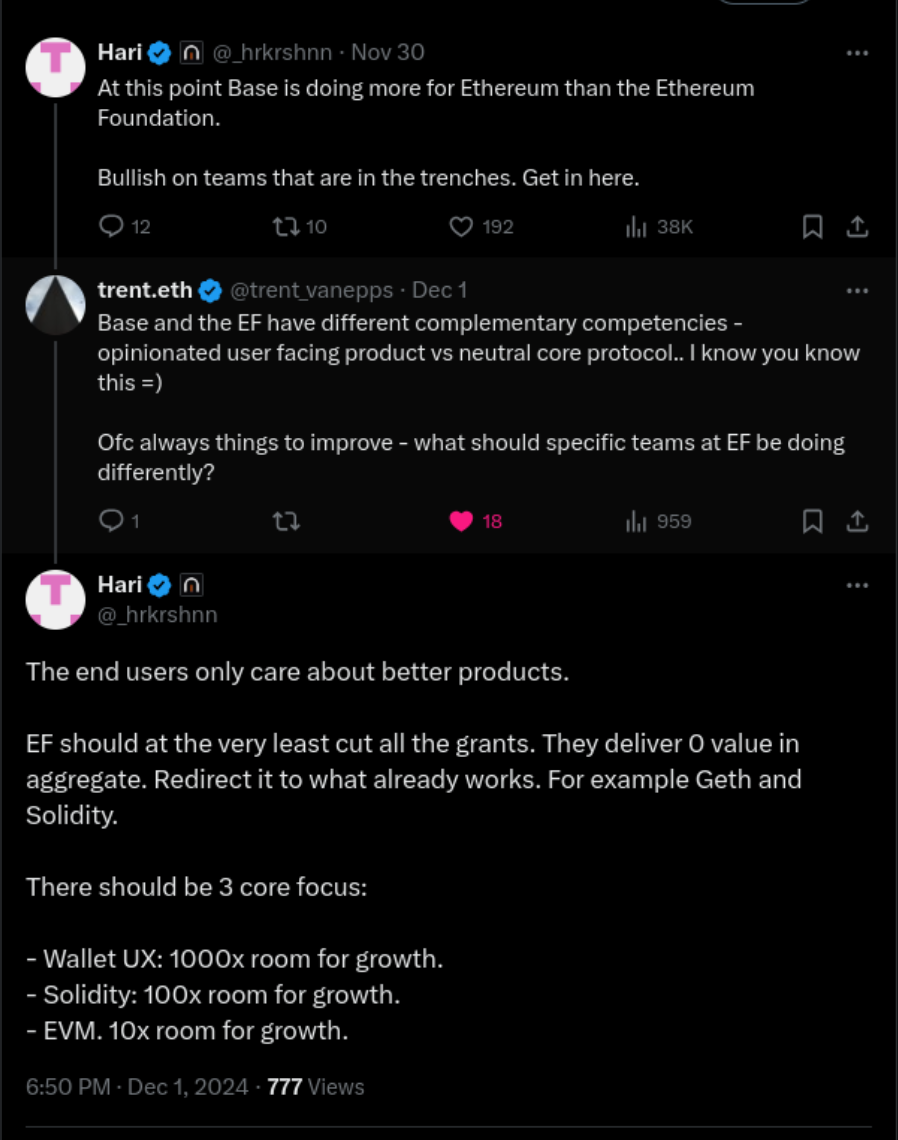This screenshot has width=898, height=1140.
Task: Open more options on Hari's first tweet
Action: point(857,52)
